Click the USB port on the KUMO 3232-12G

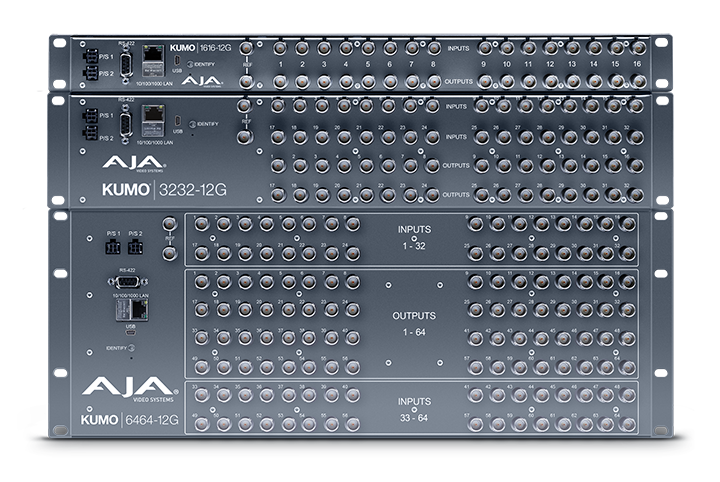pyautogui.click(x=177, y=120)
